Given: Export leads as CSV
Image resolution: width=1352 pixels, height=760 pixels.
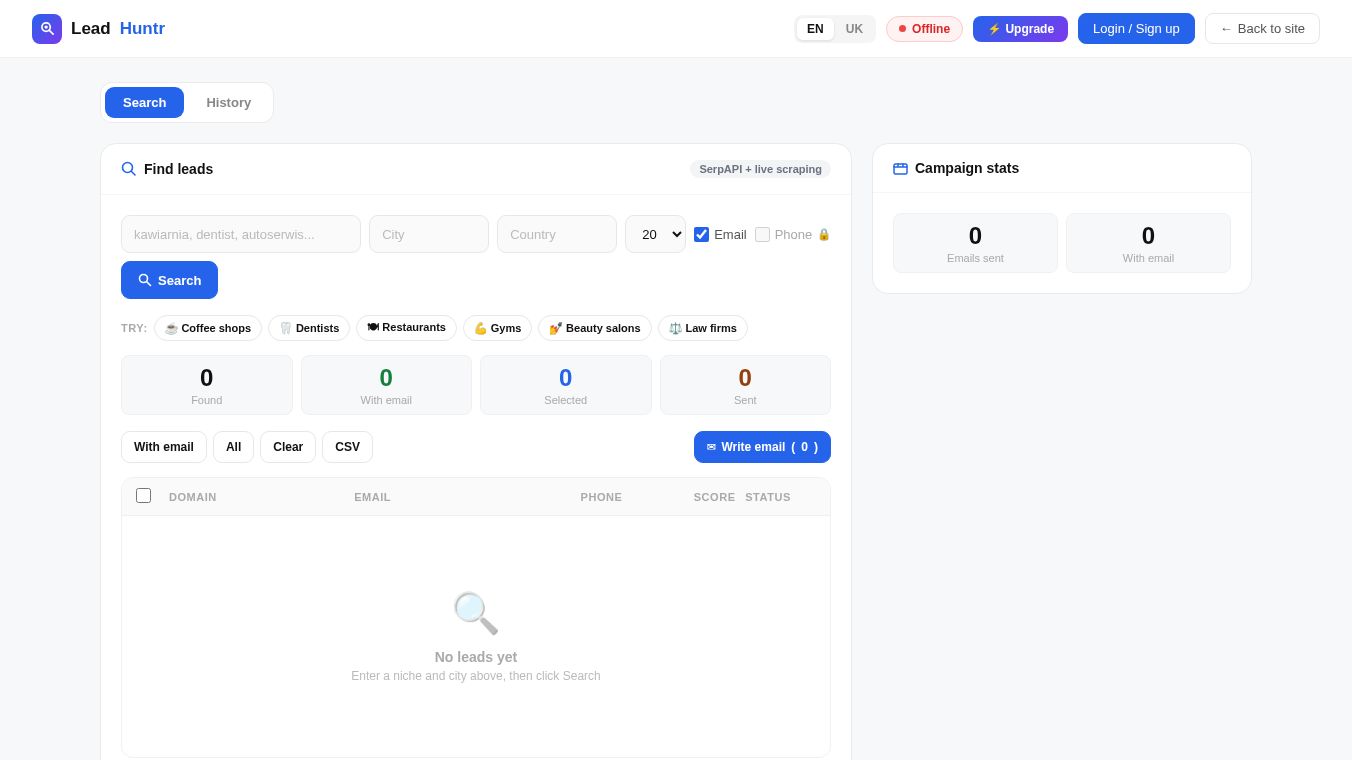Looking at the screenshot, I should 347,447.
